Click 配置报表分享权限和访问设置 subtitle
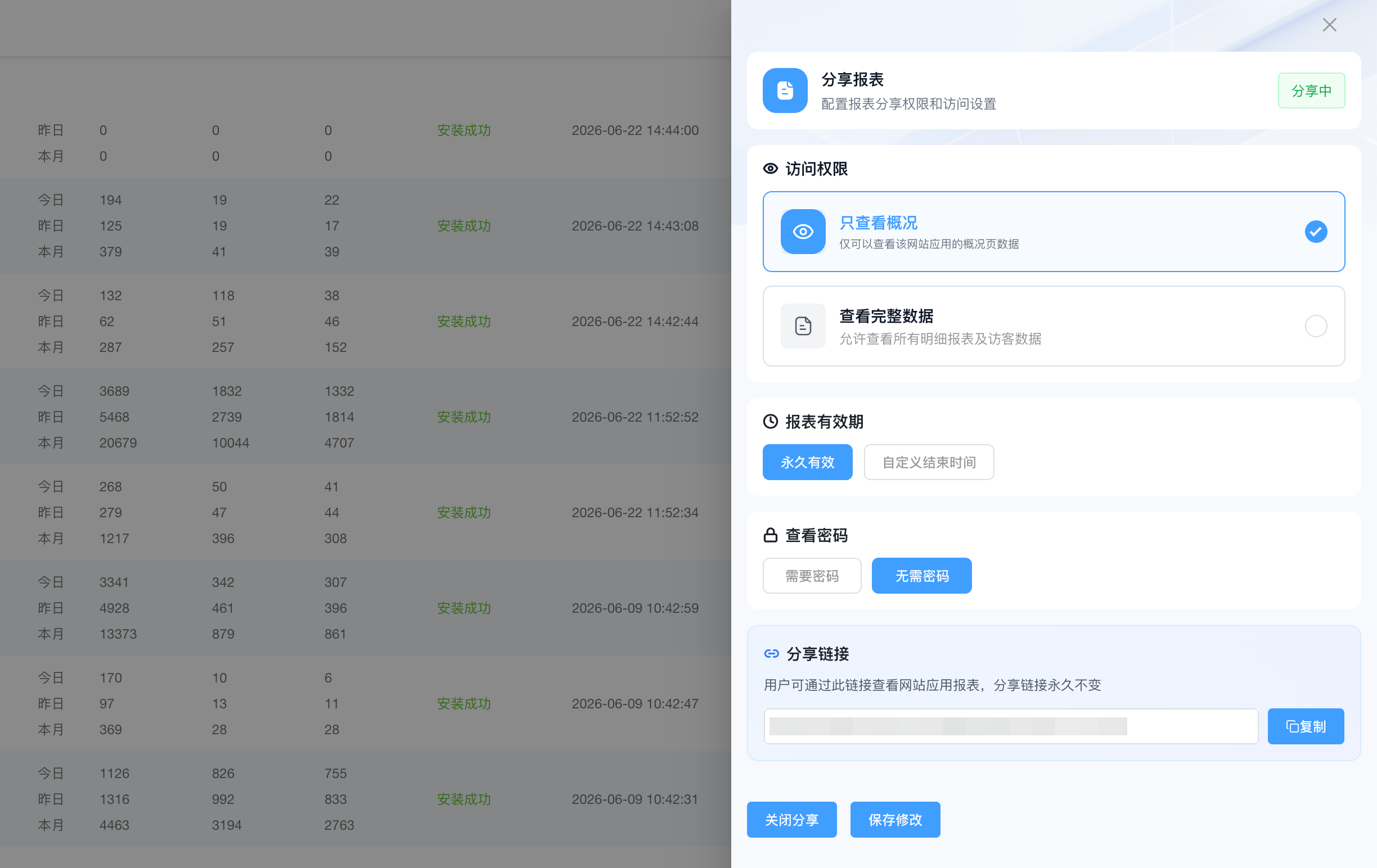Image resolution: width=1377 pixels, height=868 pixels. (908, 104)
